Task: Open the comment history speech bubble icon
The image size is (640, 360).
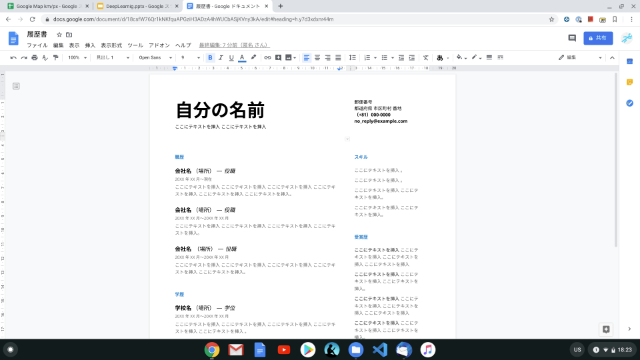Action: pyautogui.click(x=572, y=38)
